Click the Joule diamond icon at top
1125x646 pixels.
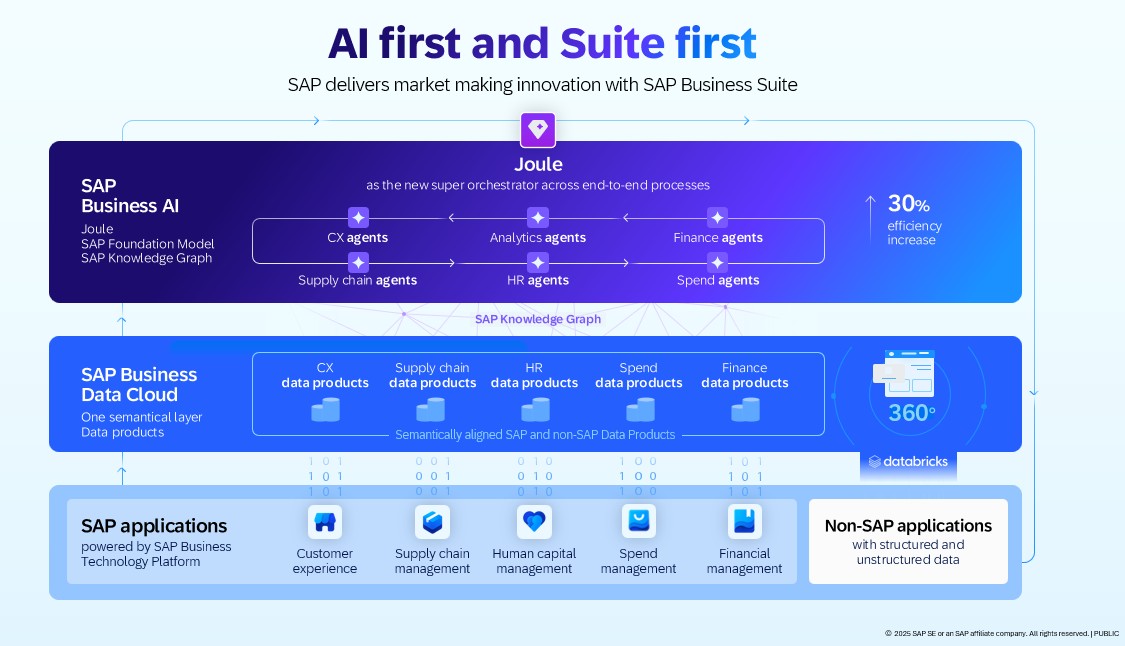[538, 130]
